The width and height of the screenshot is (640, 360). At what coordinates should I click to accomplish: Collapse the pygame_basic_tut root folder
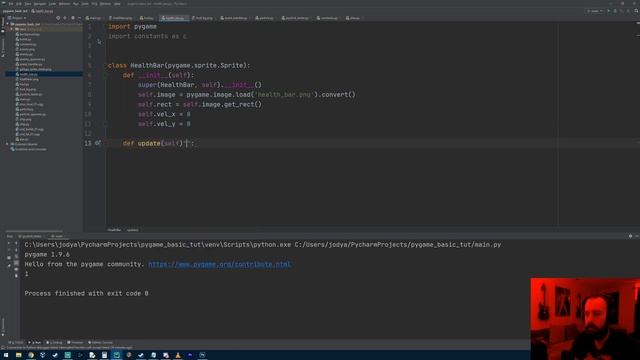tap(7, 24)
